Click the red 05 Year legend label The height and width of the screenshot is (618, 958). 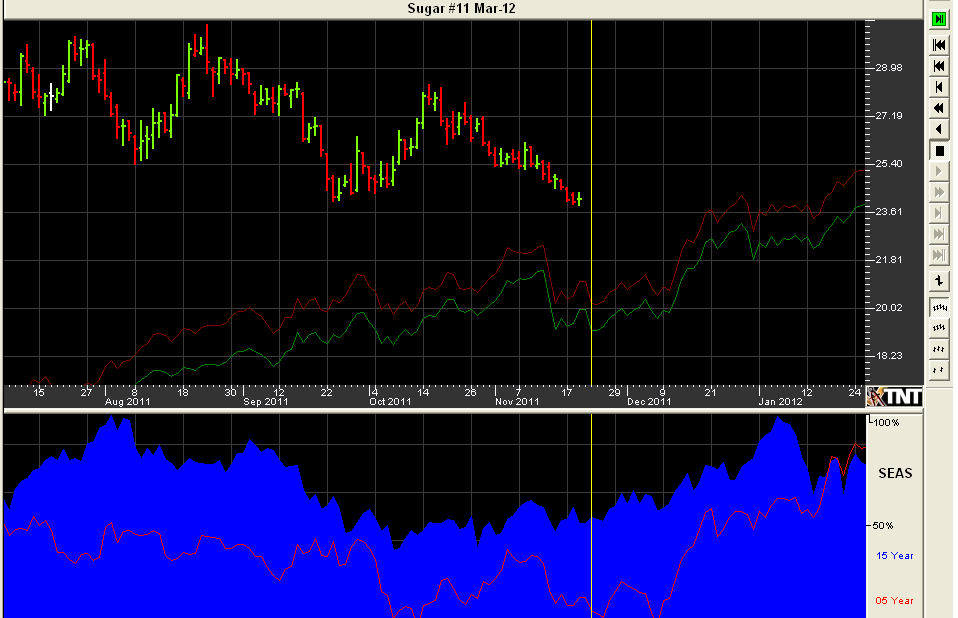pyautogui.click(x=894, y=601)
